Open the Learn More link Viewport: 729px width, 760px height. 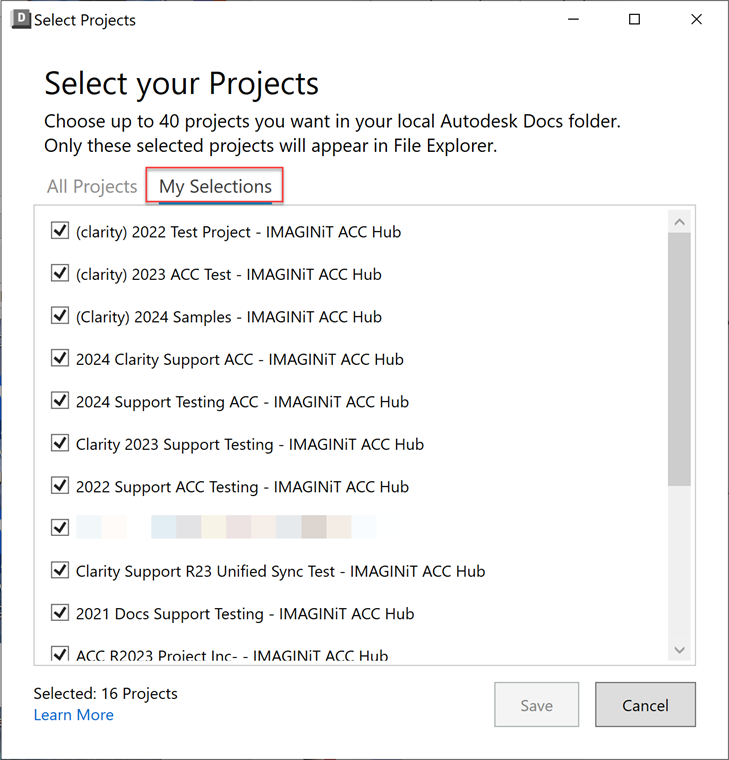tap(73, 715)
